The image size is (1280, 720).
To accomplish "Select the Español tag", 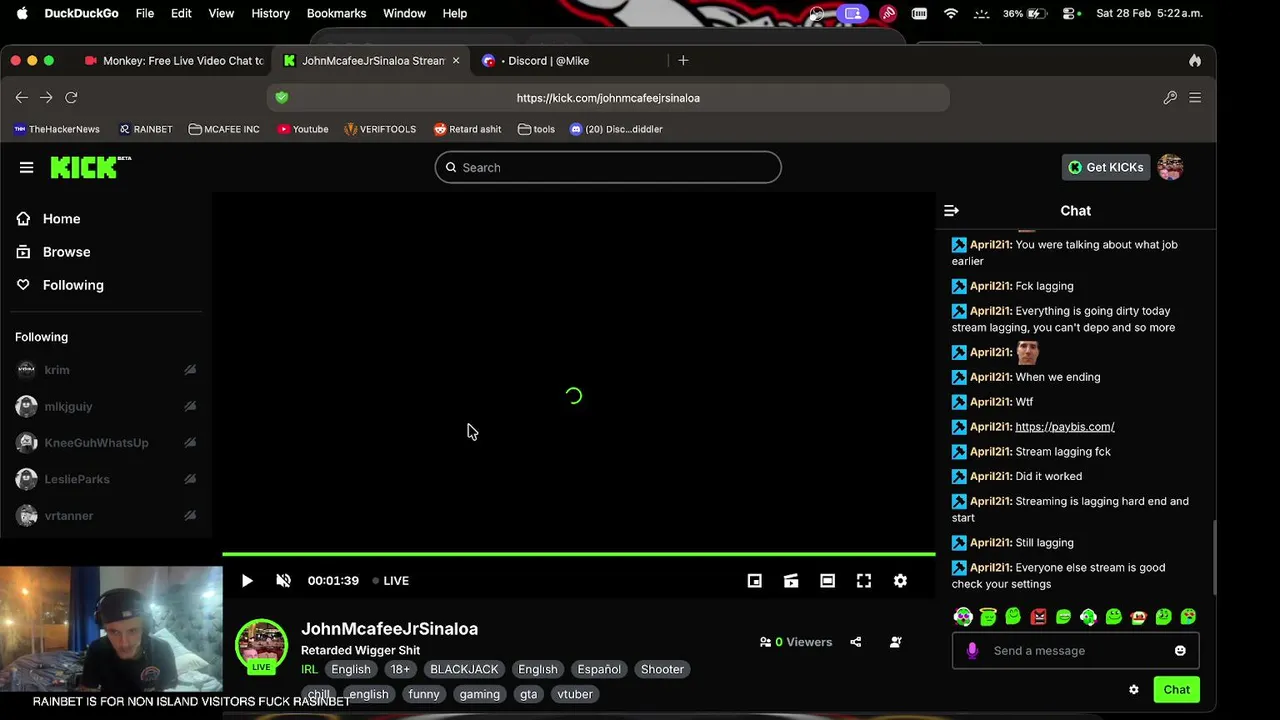I will [x=599, y=670].
